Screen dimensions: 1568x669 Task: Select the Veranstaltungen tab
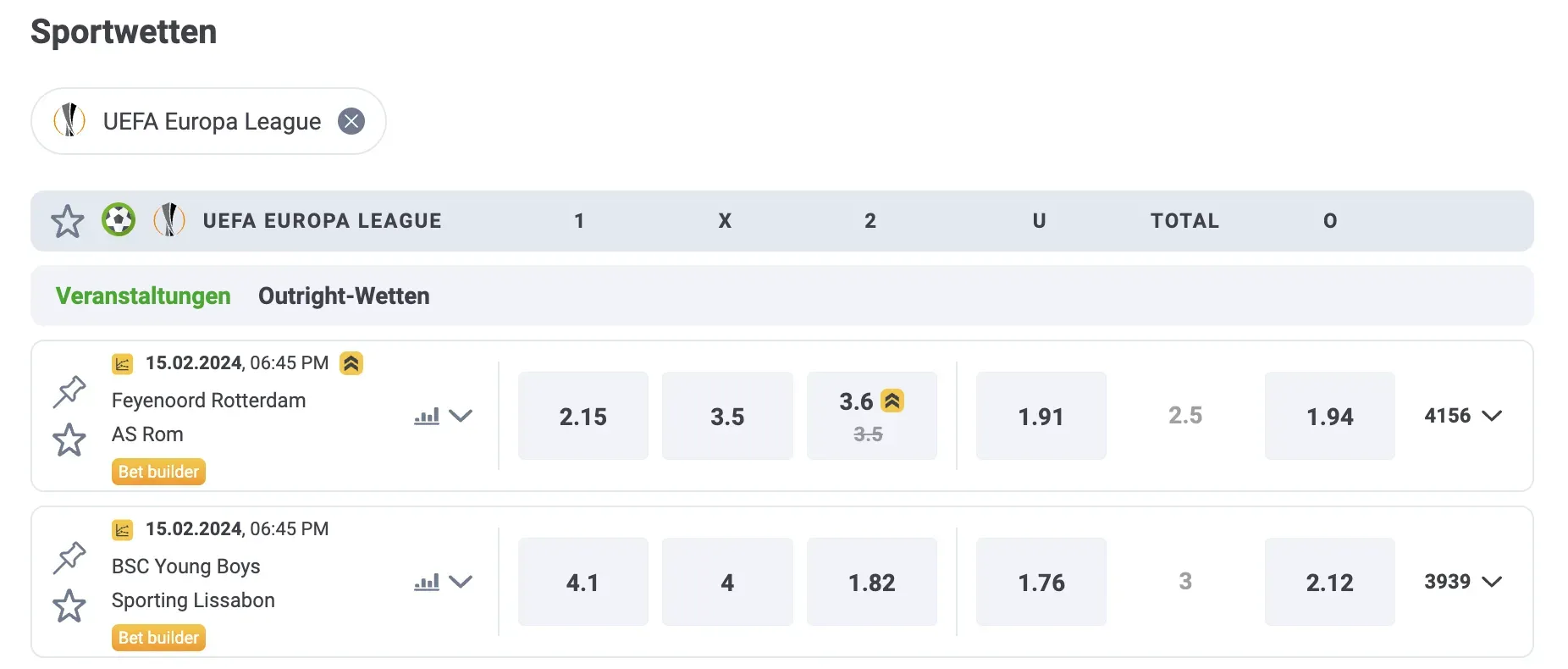point(143,296)
